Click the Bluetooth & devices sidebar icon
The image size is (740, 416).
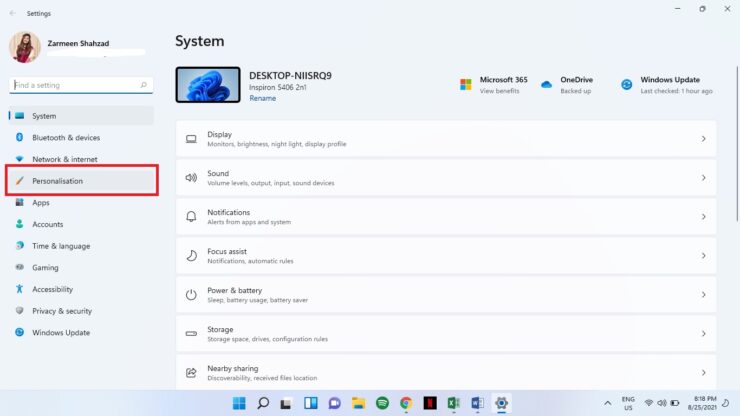(19, 138)
